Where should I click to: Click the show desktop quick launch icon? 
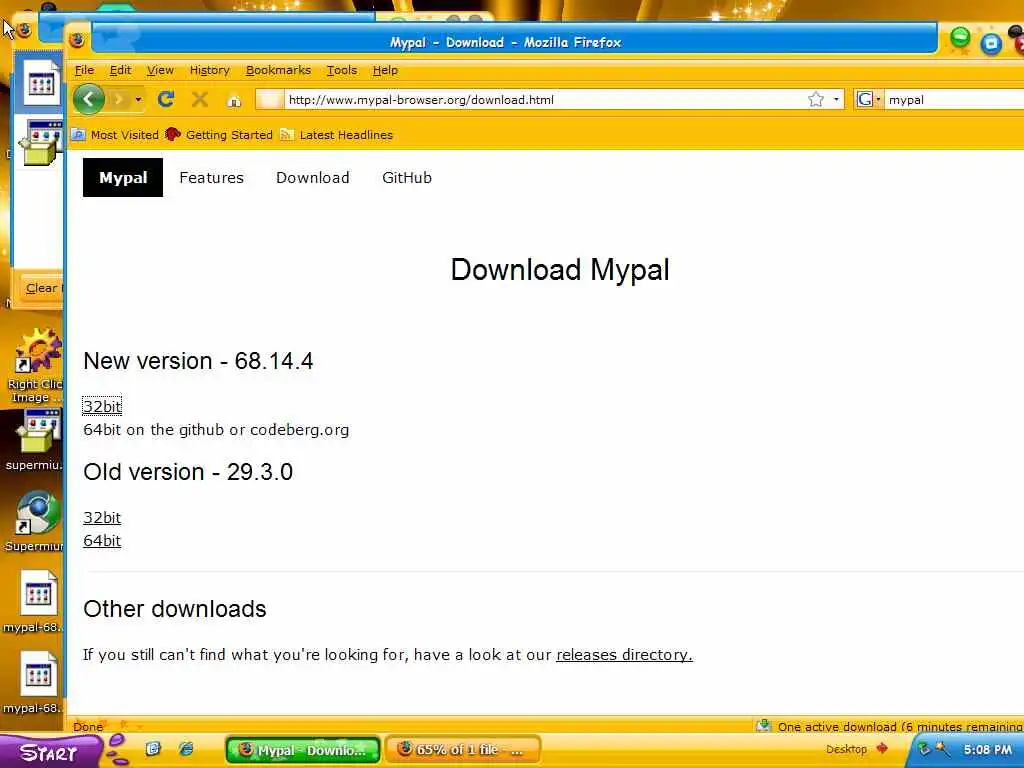click(x=153, y=748)
